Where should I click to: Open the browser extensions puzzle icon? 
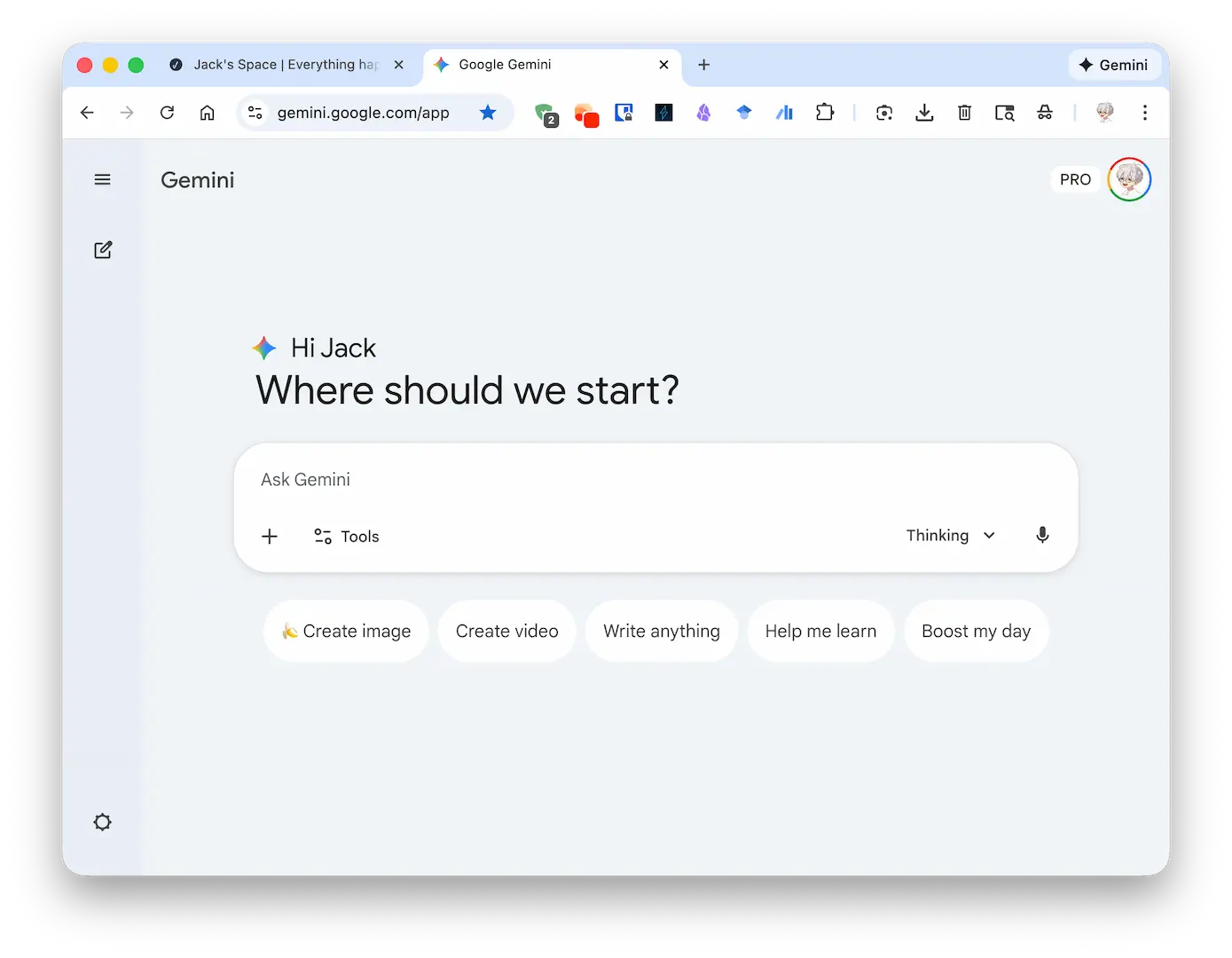point(825,113)
